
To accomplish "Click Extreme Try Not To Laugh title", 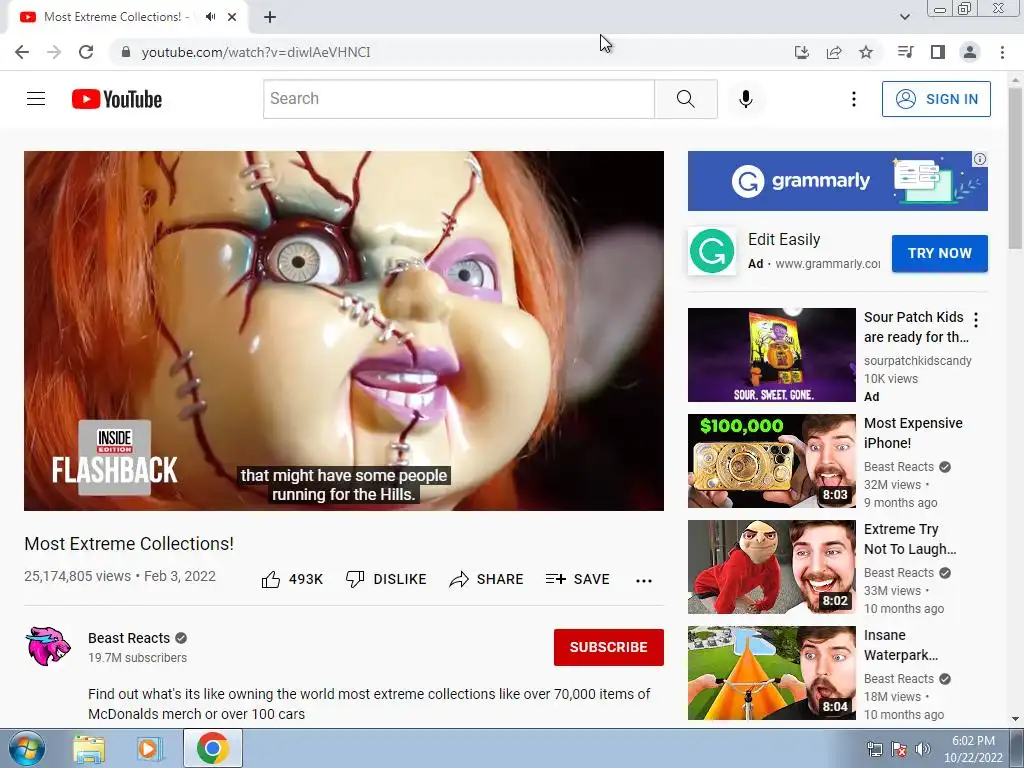I will click(910, 539).
